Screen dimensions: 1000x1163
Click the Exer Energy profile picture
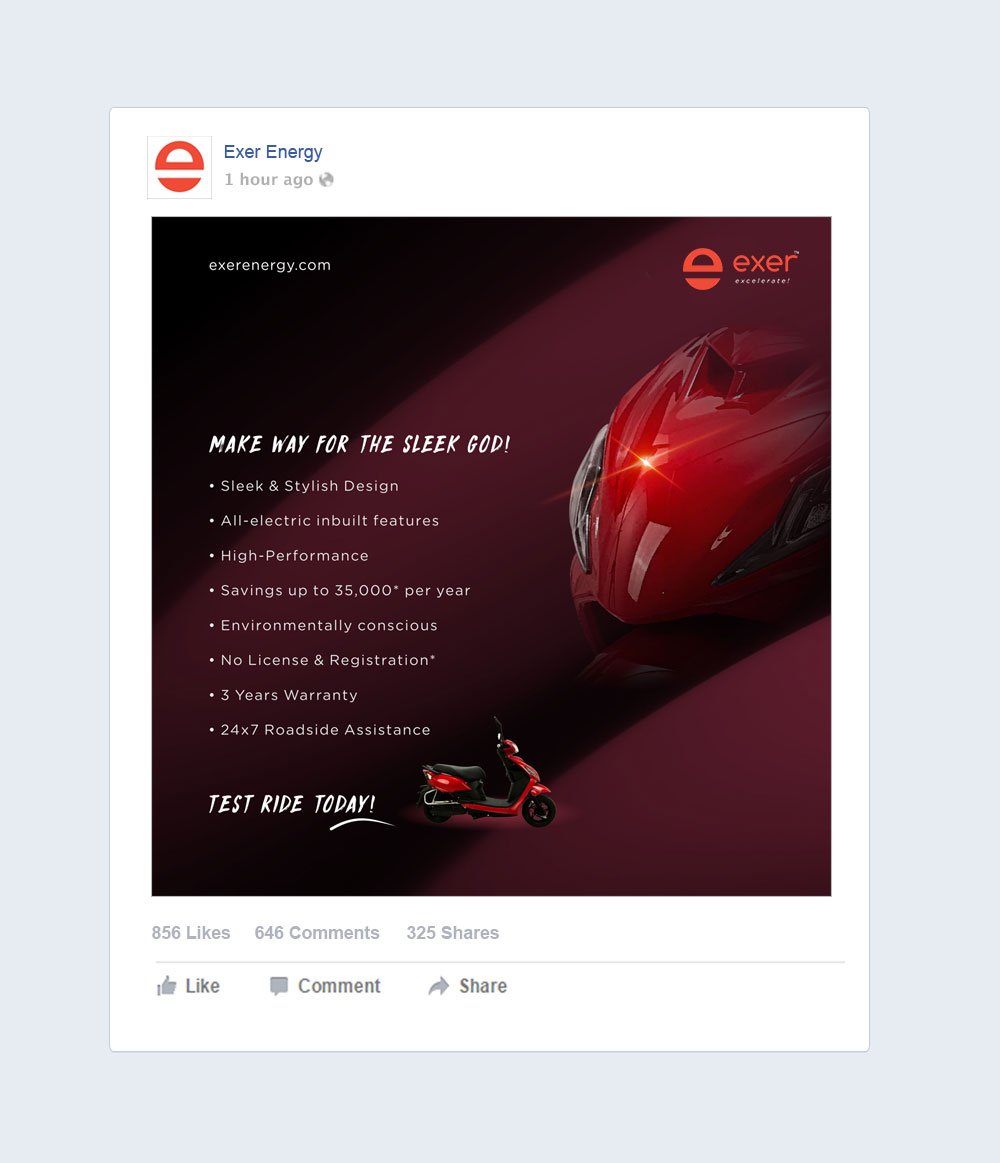click(180, 168)
